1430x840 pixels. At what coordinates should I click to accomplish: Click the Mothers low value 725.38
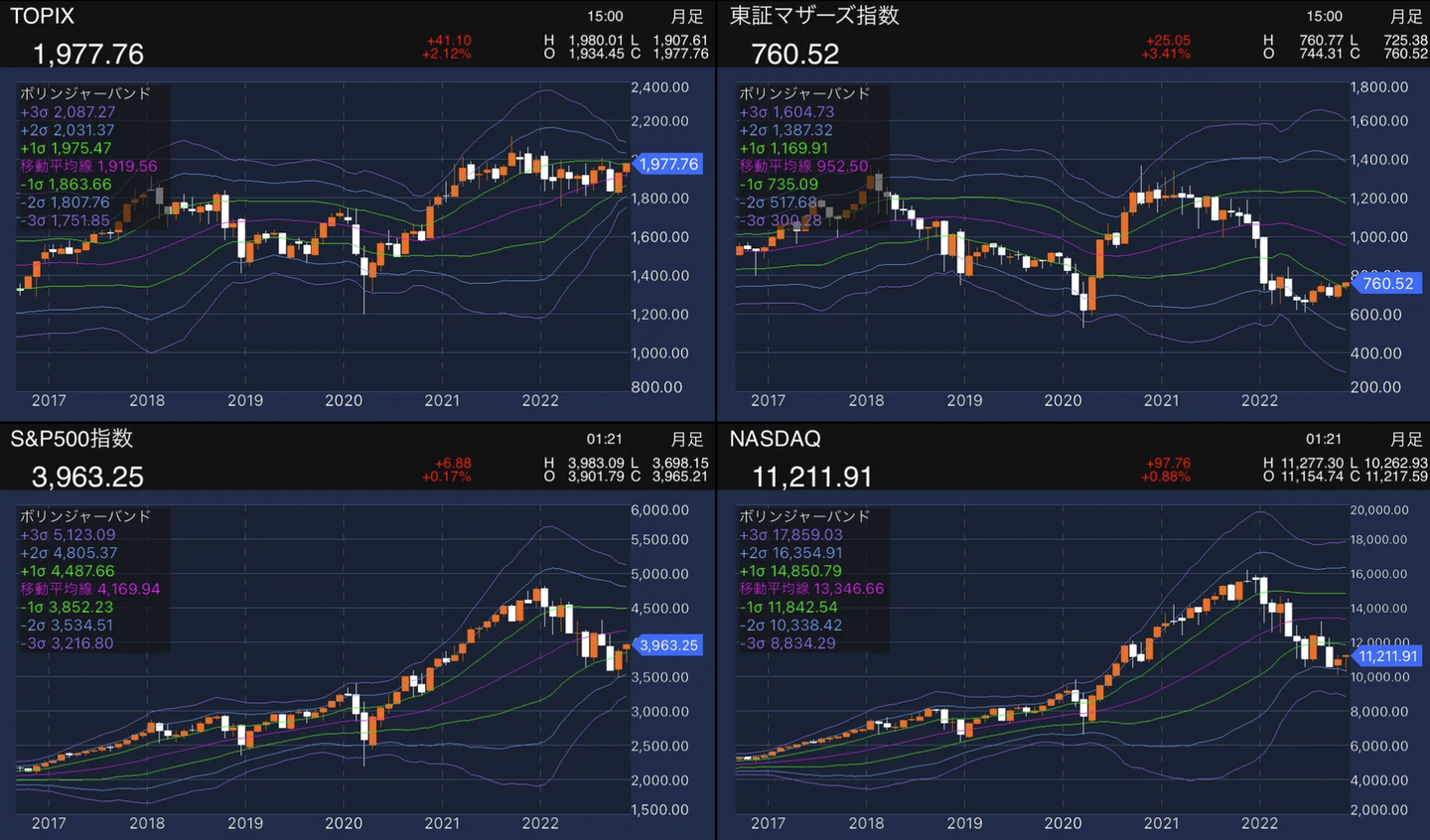point(1405,41)
